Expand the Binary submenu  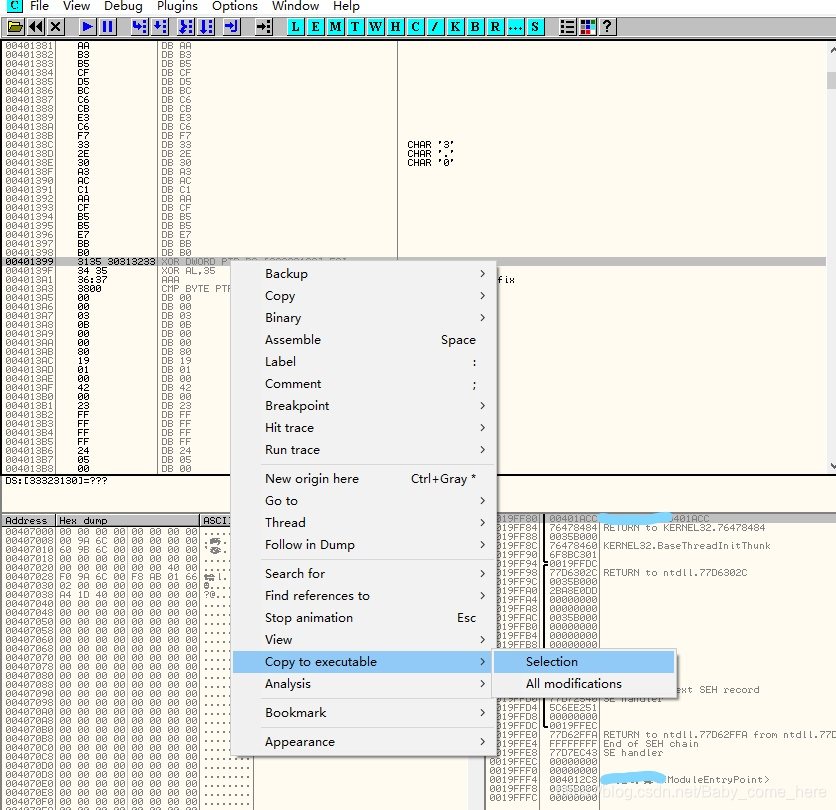(364, 318)
